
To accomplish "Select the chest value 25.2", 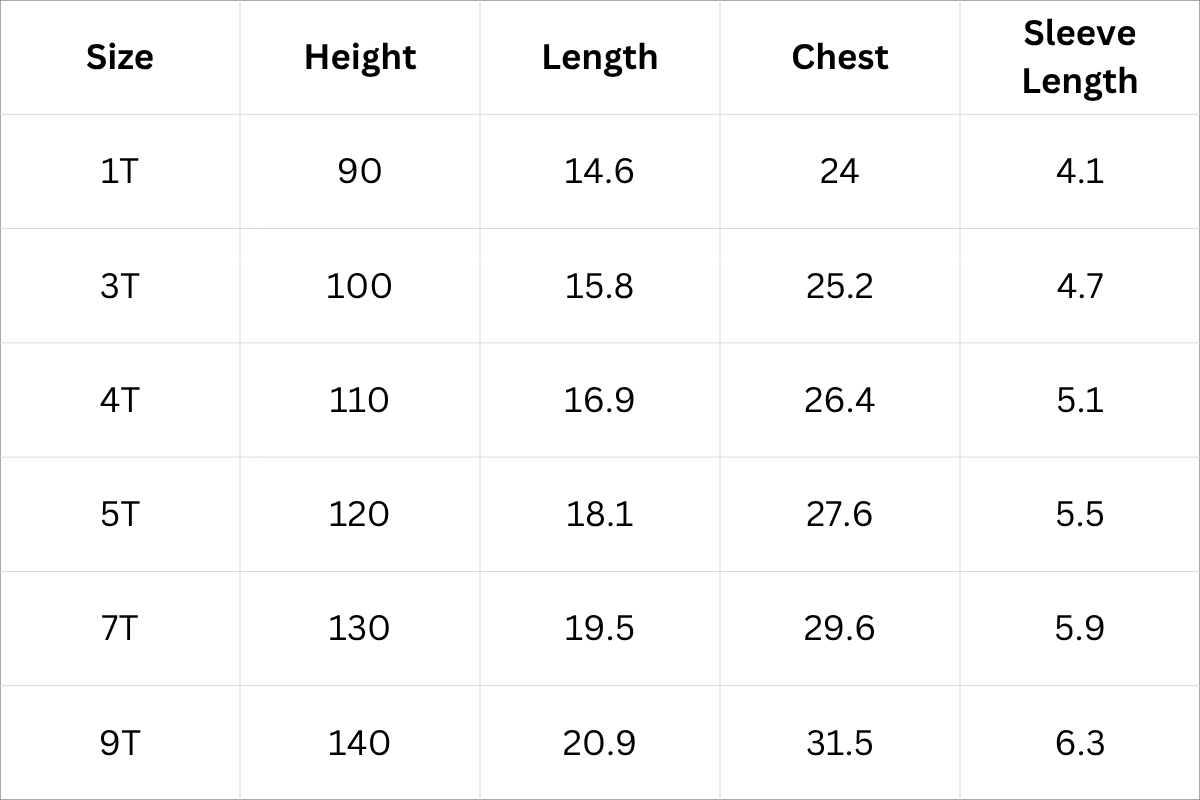I will [x=840, y=286].
